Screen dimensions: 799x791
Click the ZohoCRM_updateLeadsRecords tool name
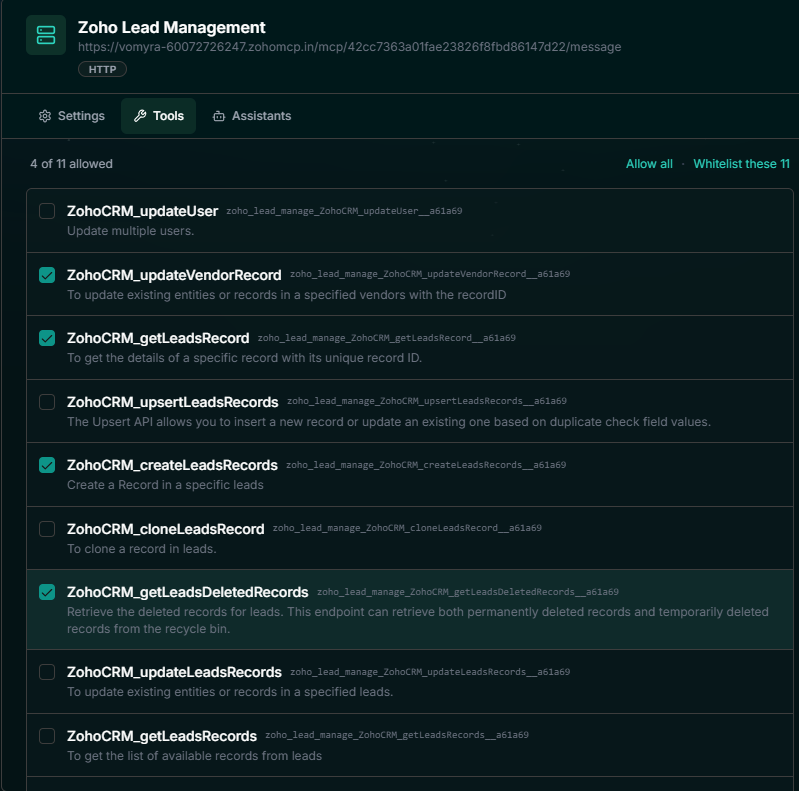[x=174, y=672]
